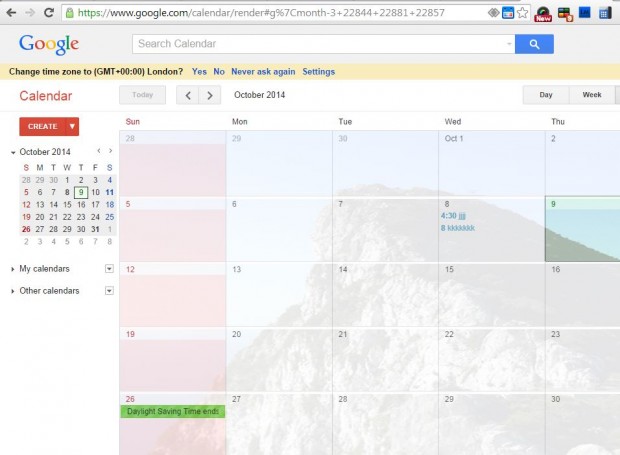The width and height of the screenshot is (620, 455).
Task: Open the speedometer extension marked New
Action: point(543,14)
